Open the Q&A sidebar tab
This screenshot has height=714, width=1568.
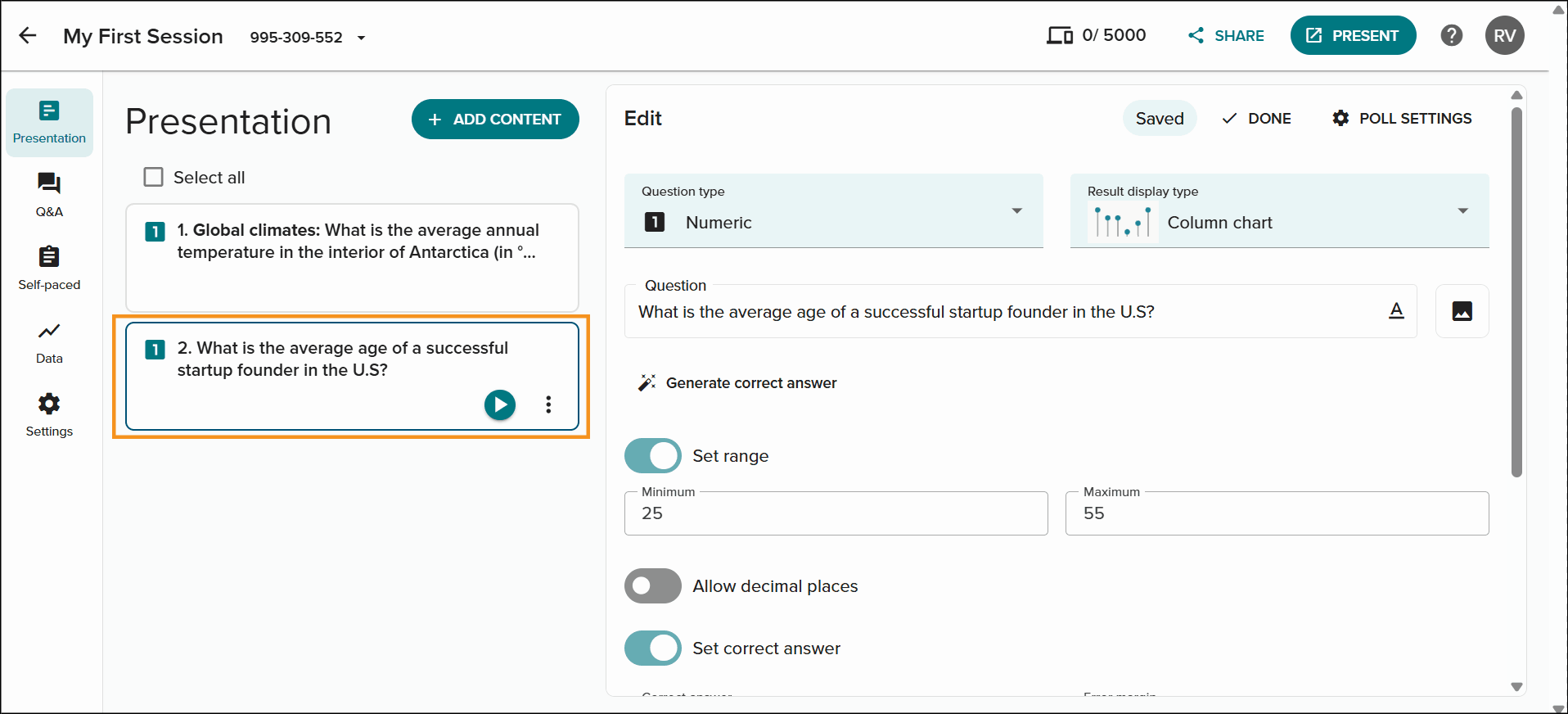(x=49, y=195)
